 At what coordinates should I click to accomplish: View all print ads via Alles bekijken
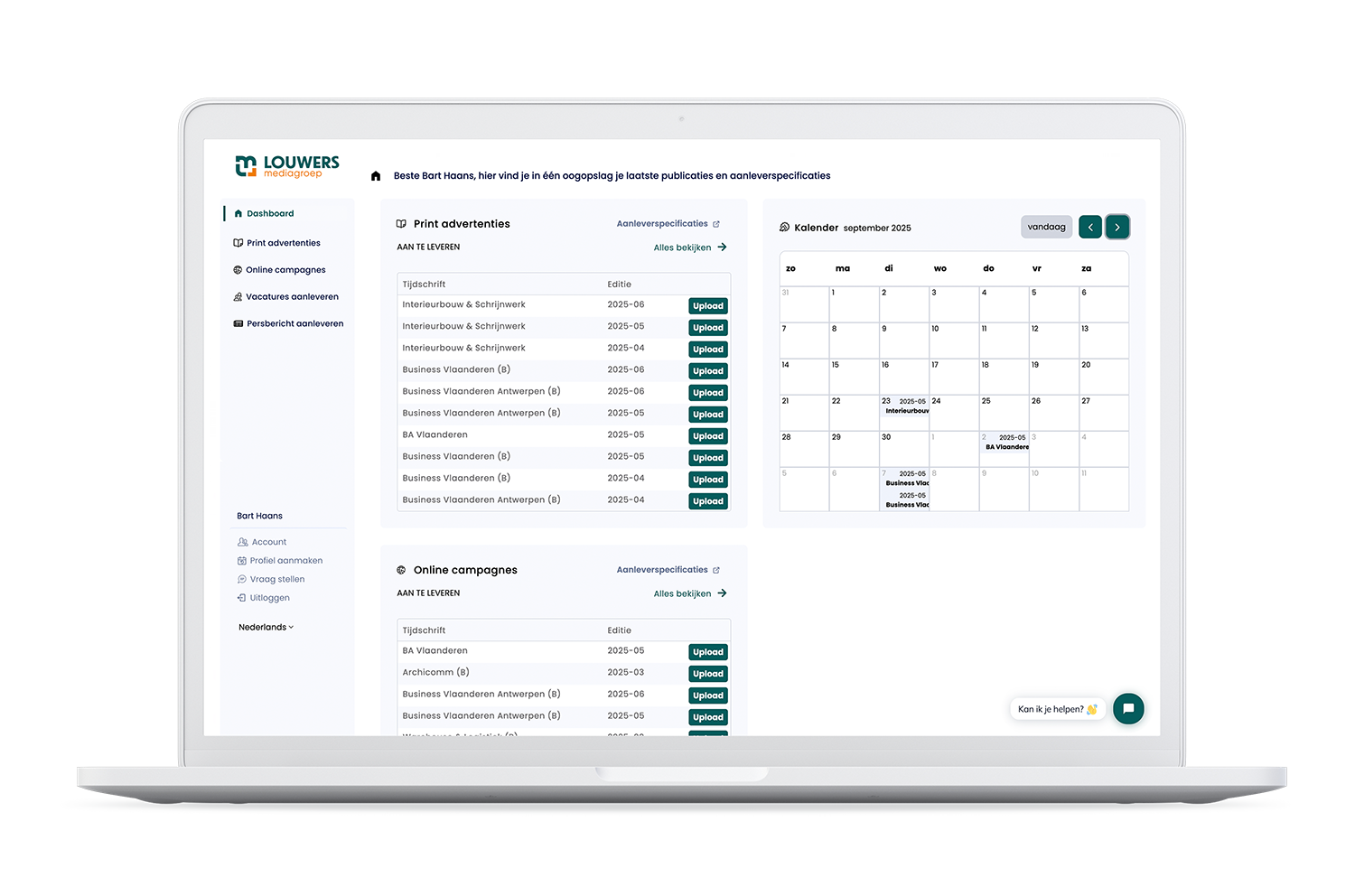(689, 247)
